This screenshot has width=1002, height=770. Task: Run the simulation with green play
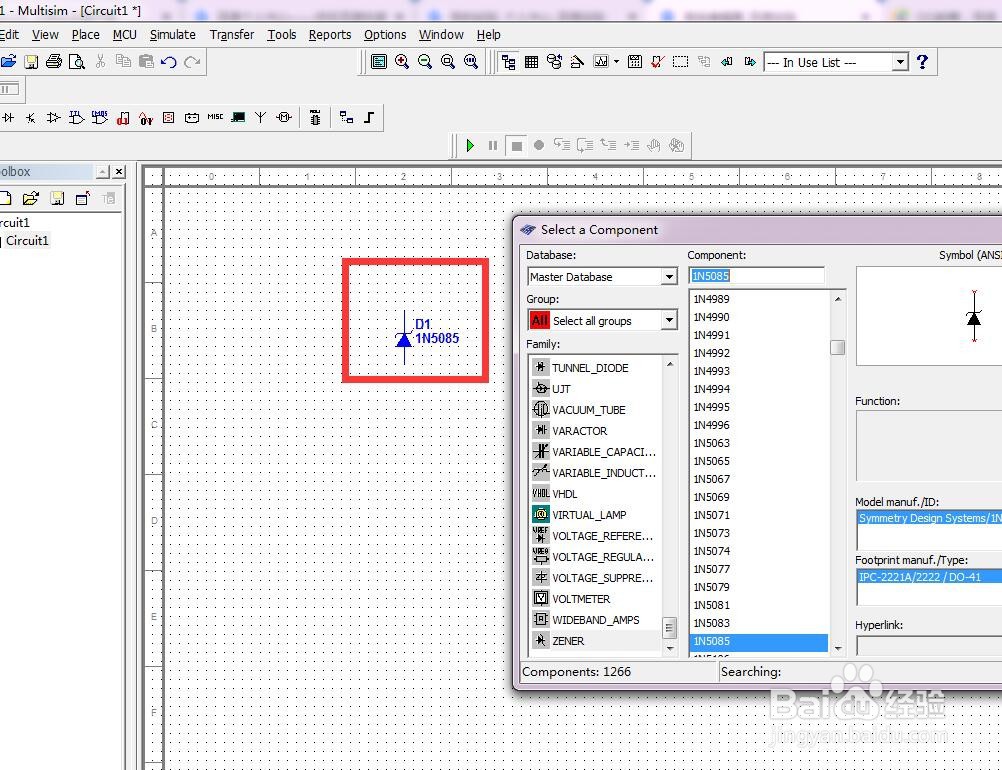pyautogui.click(x=470, y=146)
